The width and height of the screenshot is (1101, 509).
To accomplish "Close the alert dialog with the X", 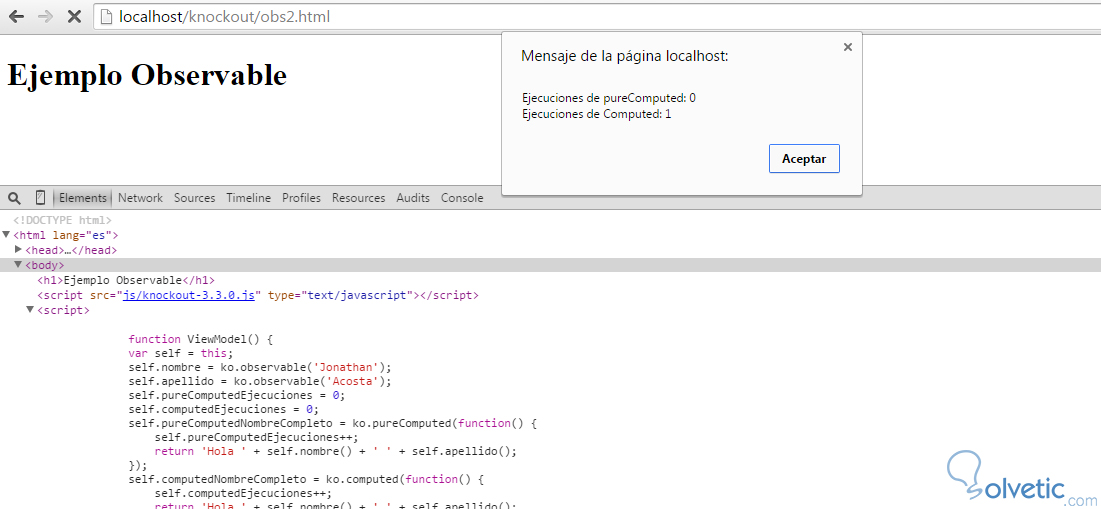I will [848, 47].
